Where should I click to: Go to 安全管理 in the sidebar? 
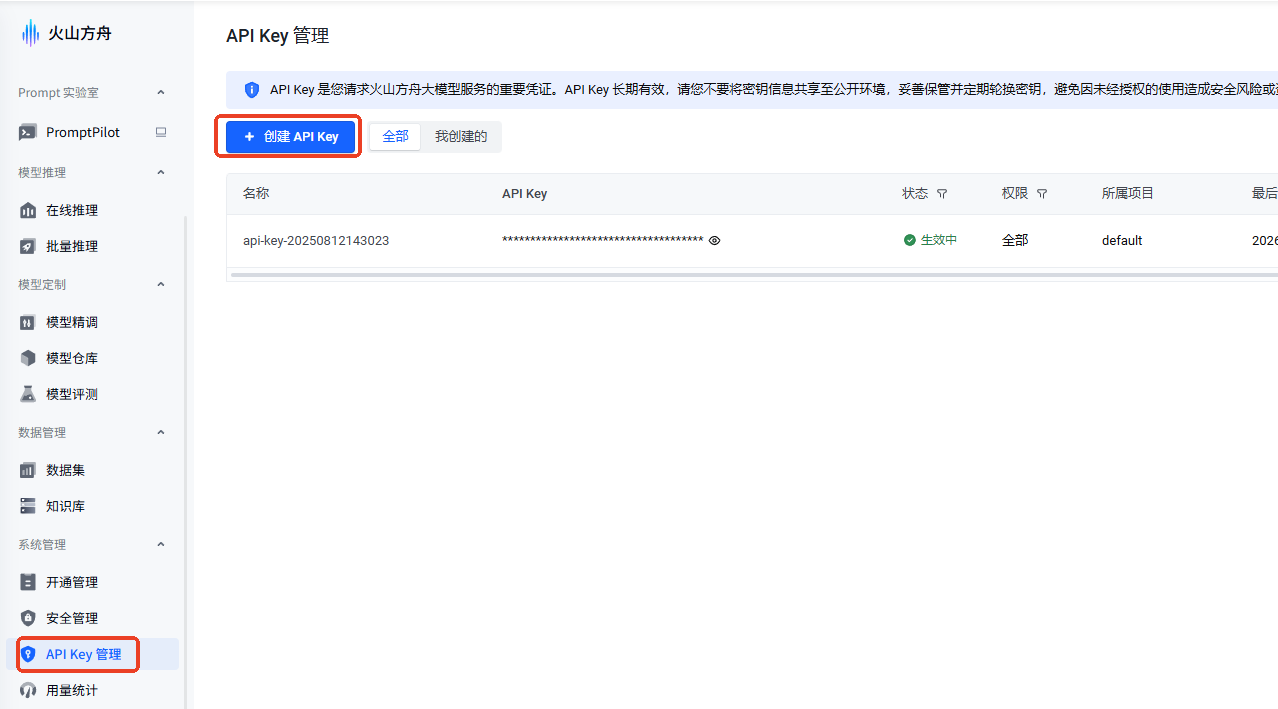[71, 618]
